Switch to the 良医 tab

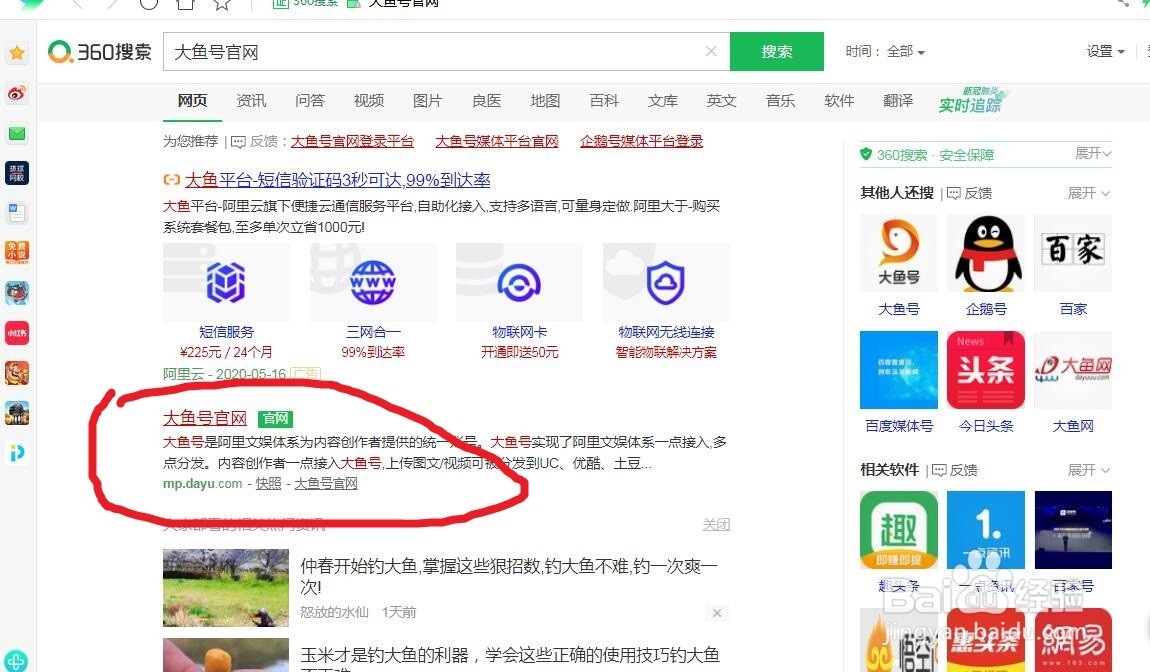[486, 101]
